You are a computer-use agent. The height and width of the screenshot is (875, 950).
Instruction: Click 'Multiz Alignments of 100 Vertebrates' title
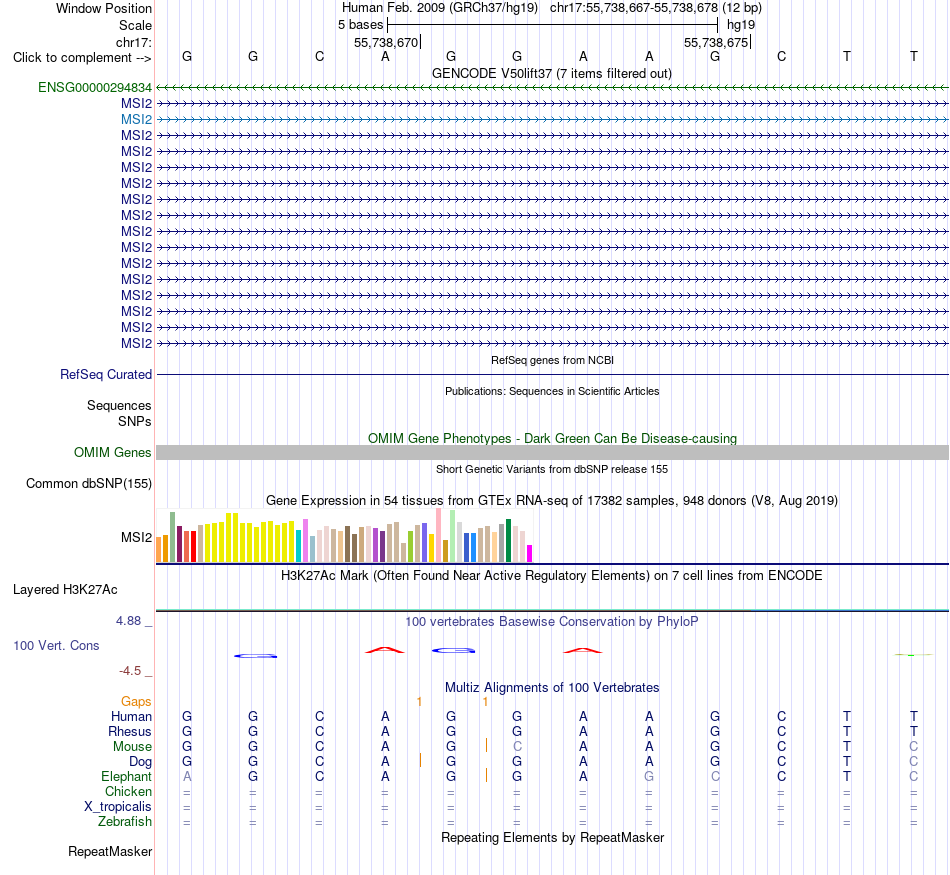[552, 687]
